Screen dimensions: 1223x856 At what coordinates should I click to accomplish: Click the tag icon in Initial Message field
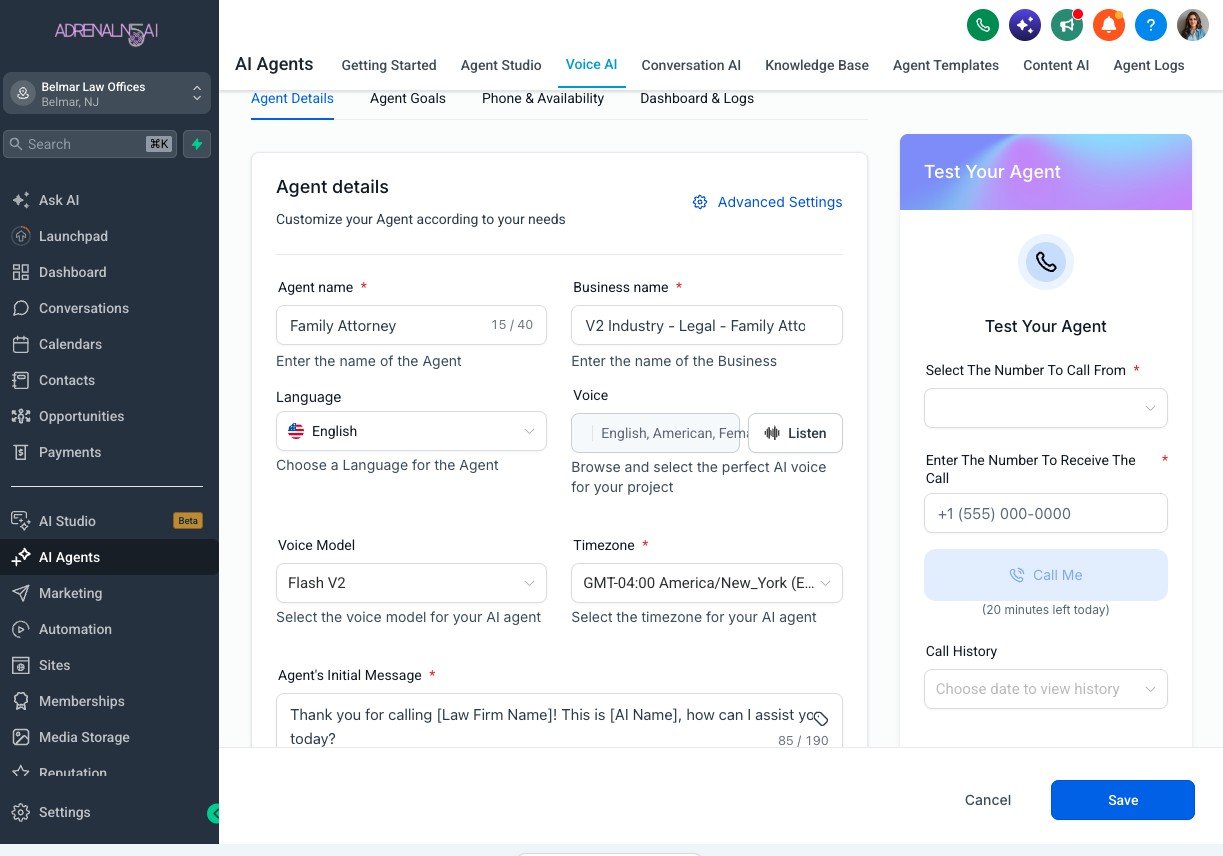click(820, 718)
